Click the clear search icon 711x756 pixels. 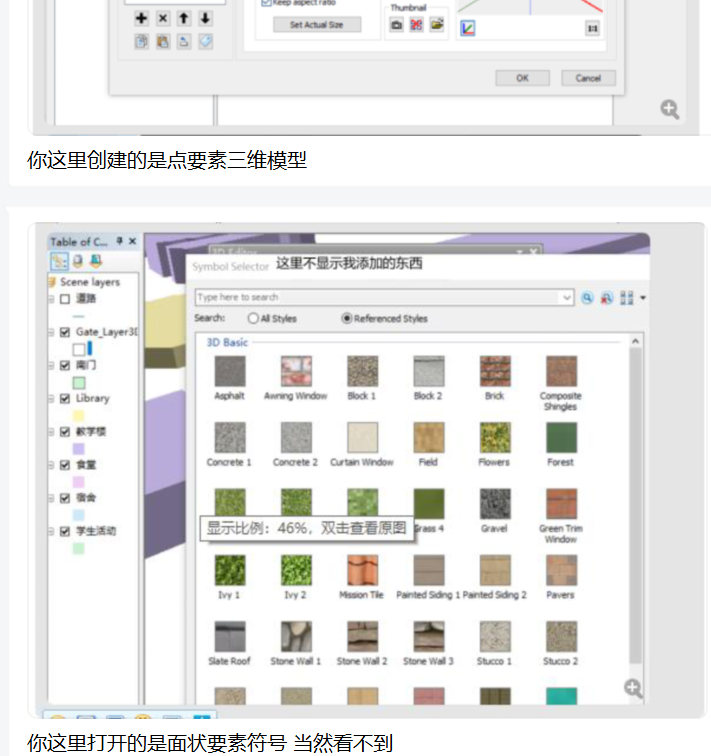(x=606, y=298)
